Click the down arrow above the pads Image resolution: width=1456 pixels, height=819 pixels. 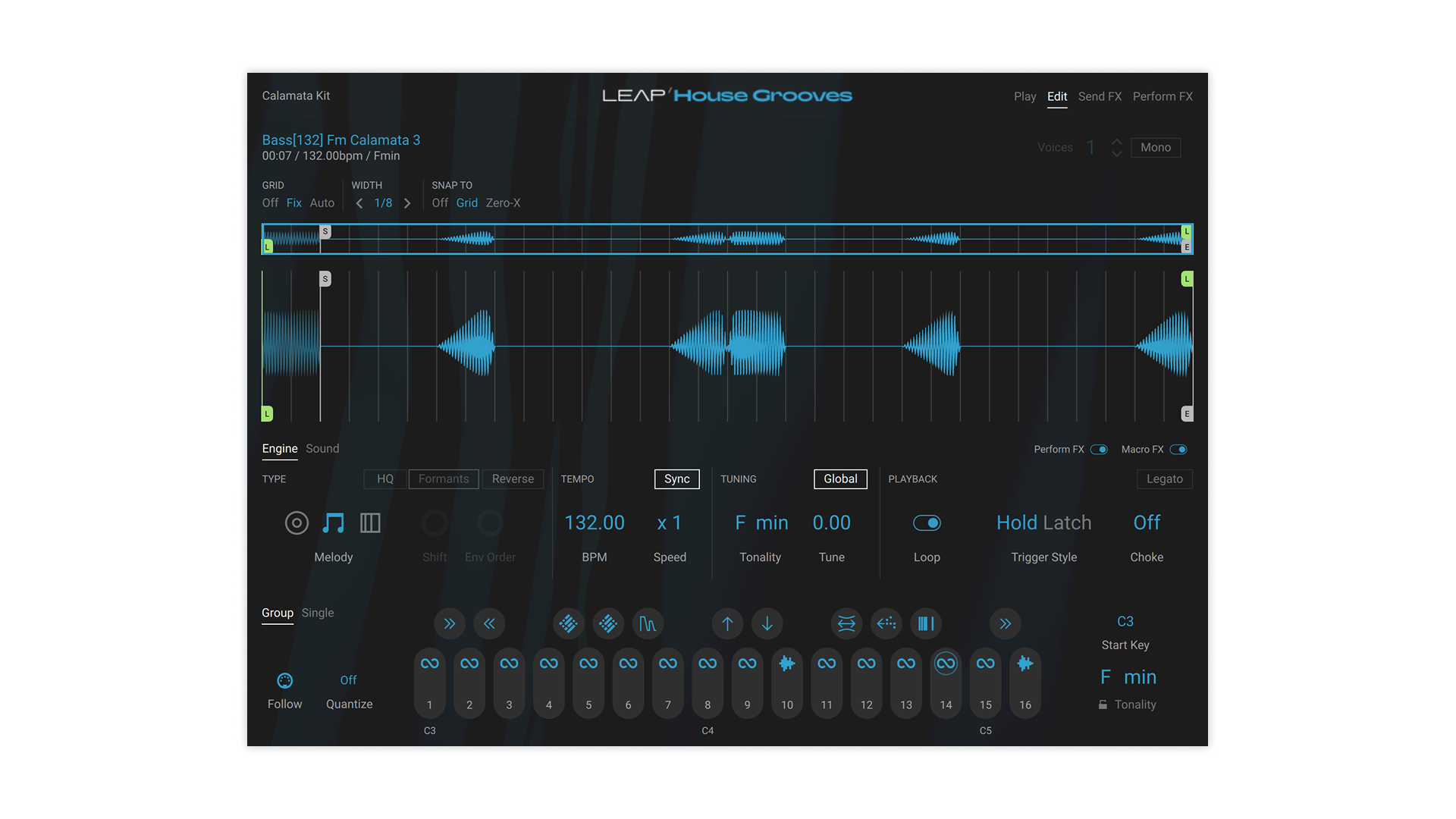click(767, 623)
